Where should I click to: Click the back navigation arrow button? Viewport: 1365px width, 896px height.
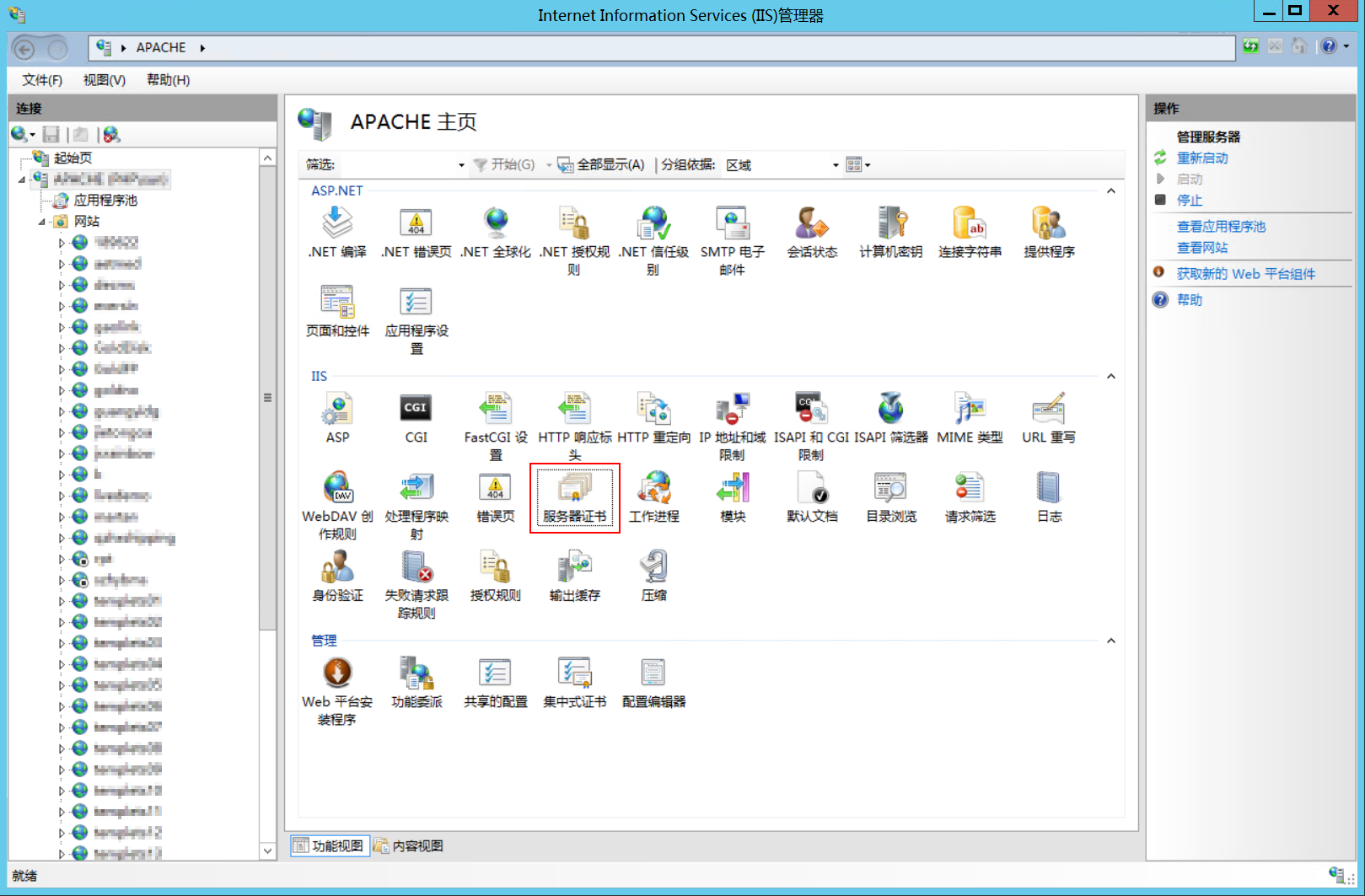(x=24, y=49)
